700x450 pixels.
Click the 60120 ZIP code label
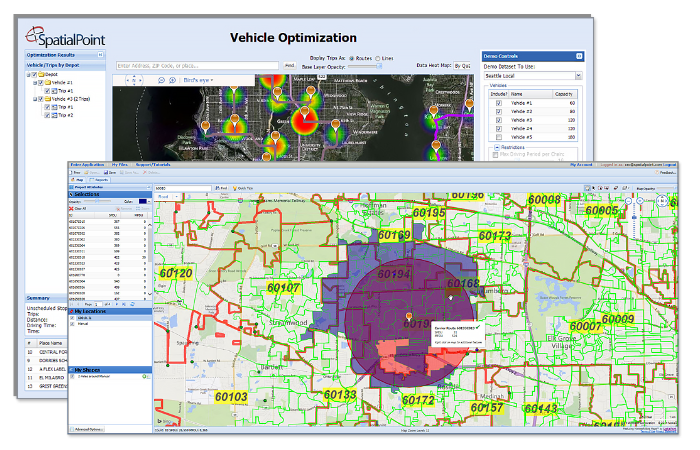pyautogui.click(x=176, y=273)
